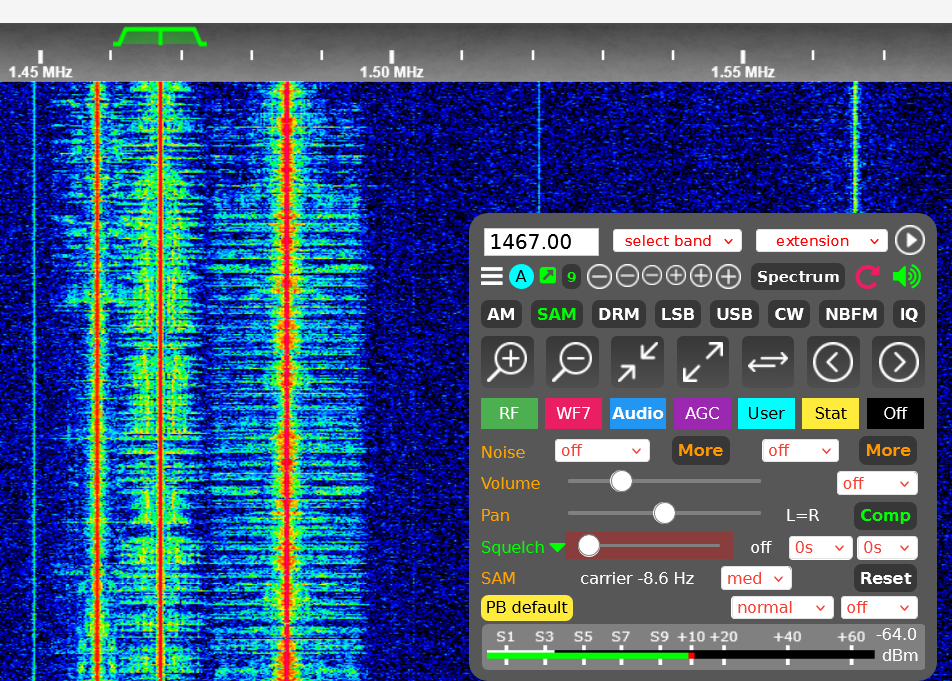952x681 pixels.
Task: Select USB demodulation mode
Action: click(x=734, y=314)
